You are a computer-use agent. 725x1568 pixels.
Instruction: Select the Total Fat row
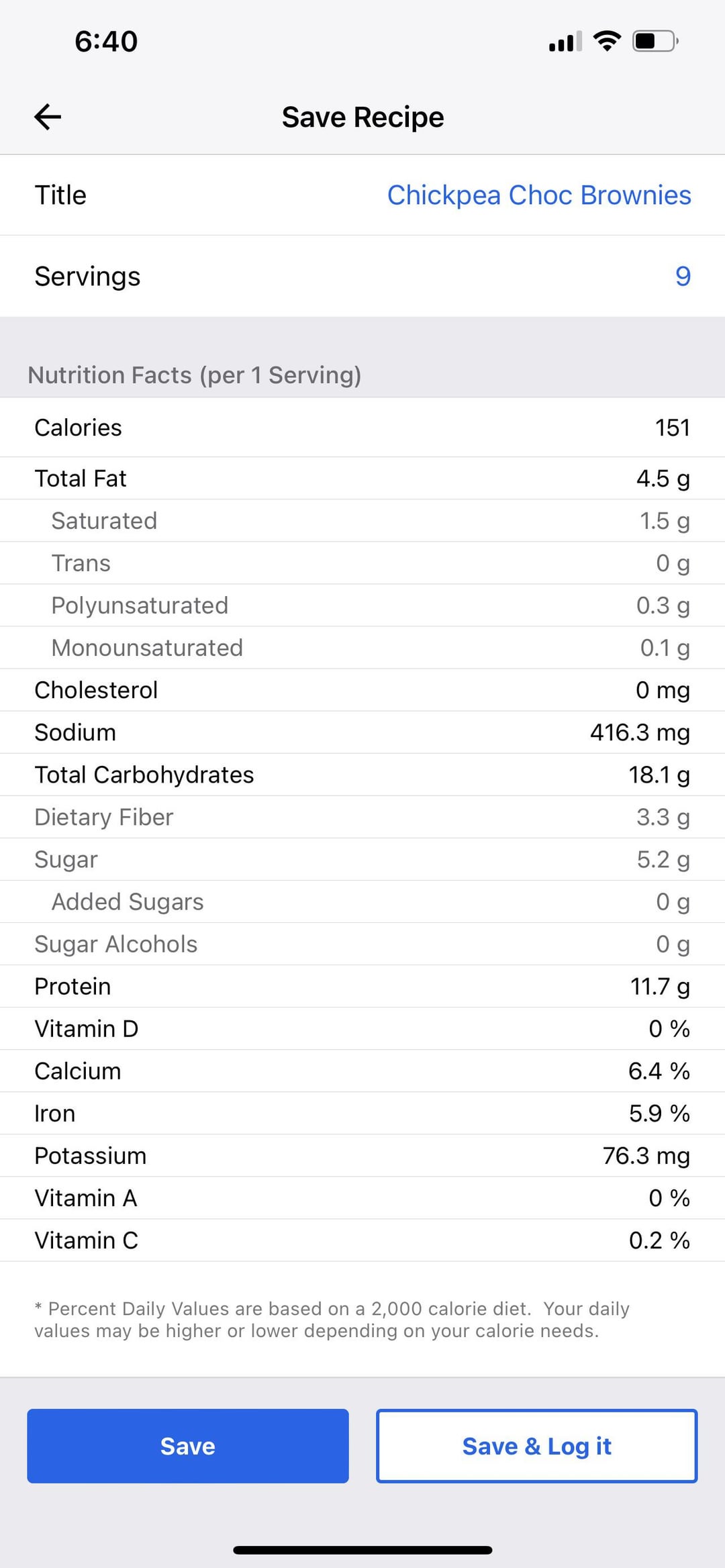(x=362, y=479)
